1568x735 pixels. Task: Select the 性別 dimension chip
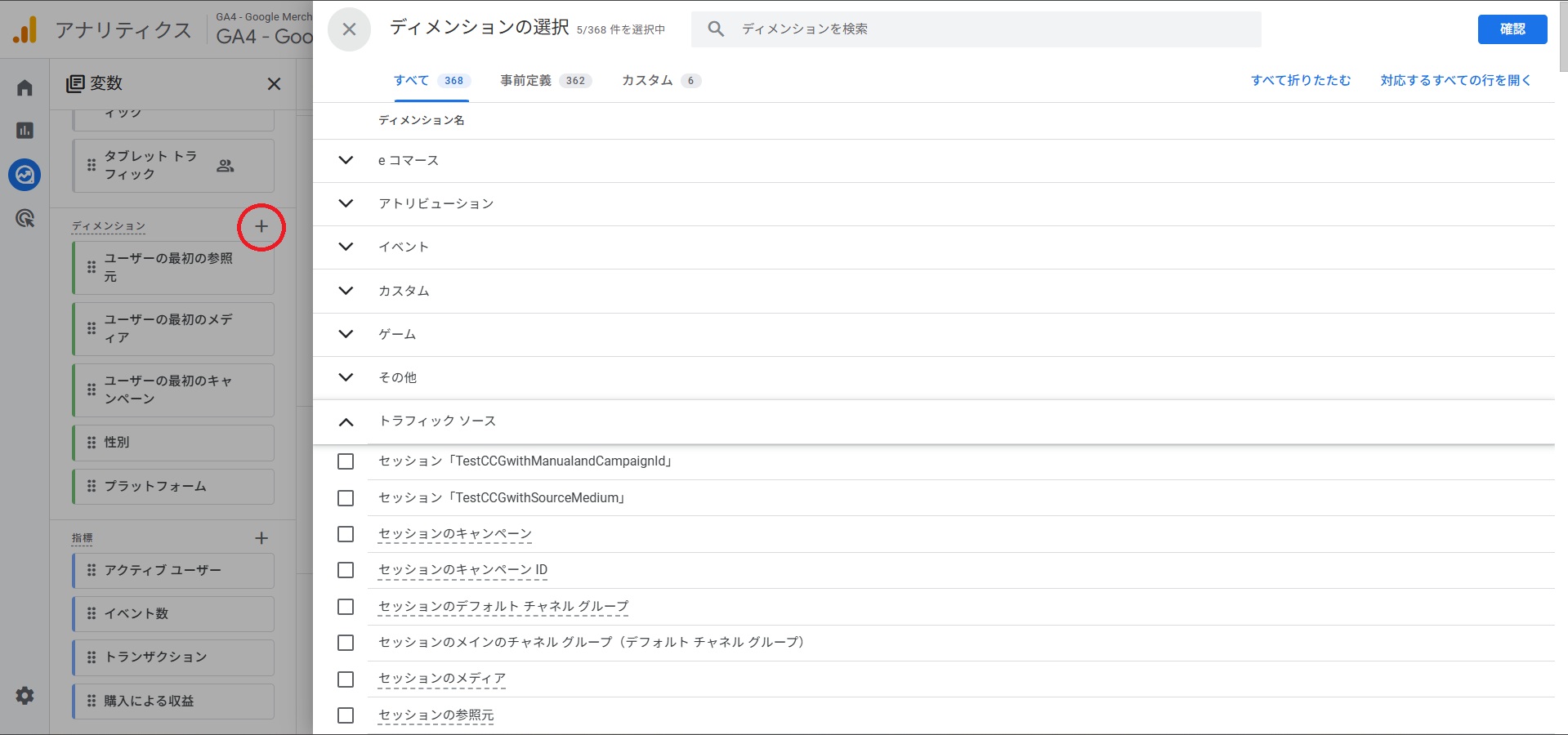(x=173, y=442)
